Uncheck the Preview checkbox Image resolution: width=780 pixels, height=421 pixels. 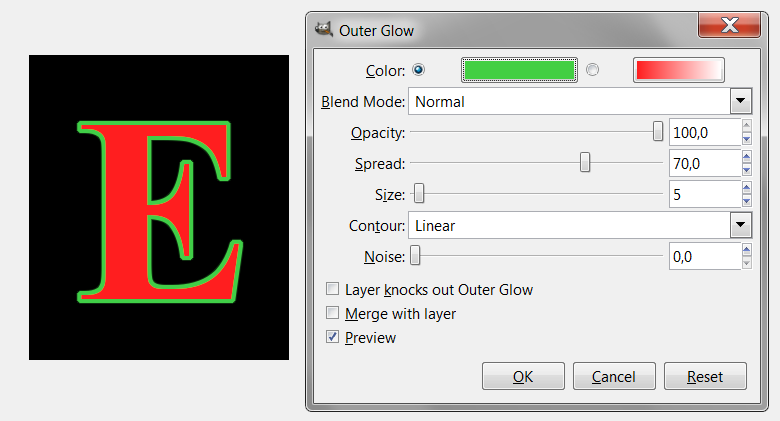pos(332,338)
